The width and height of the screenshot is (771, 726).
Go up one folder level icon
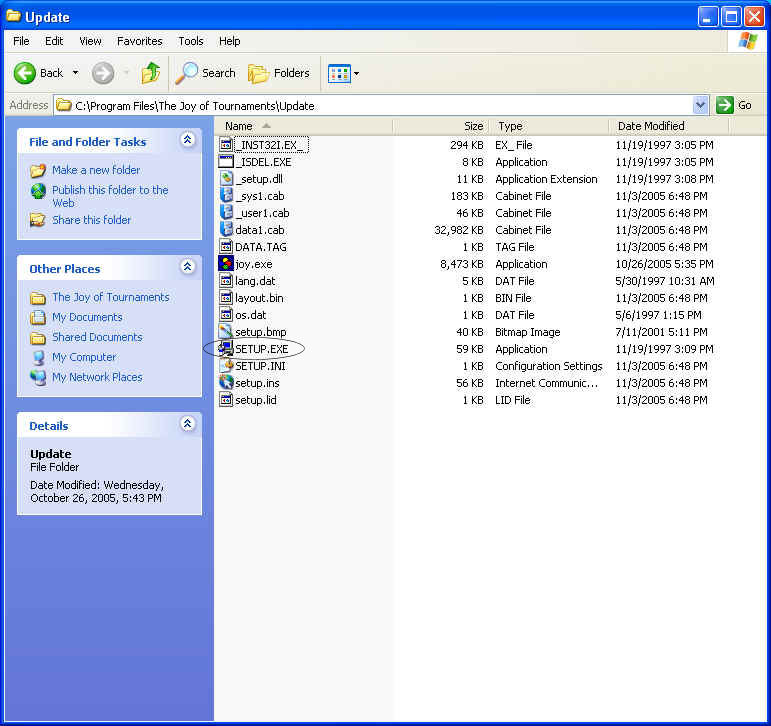pos(150,73)
